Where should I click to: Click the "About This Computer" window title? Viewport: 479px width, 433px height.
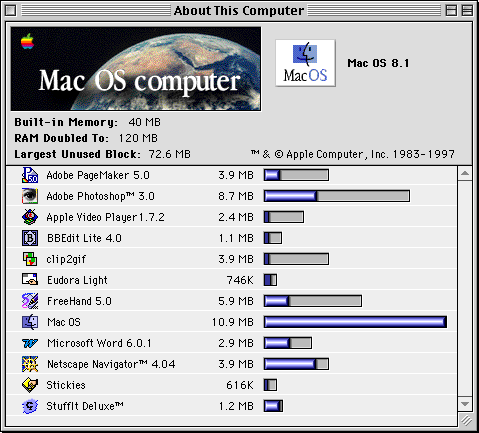pos(239,11)
